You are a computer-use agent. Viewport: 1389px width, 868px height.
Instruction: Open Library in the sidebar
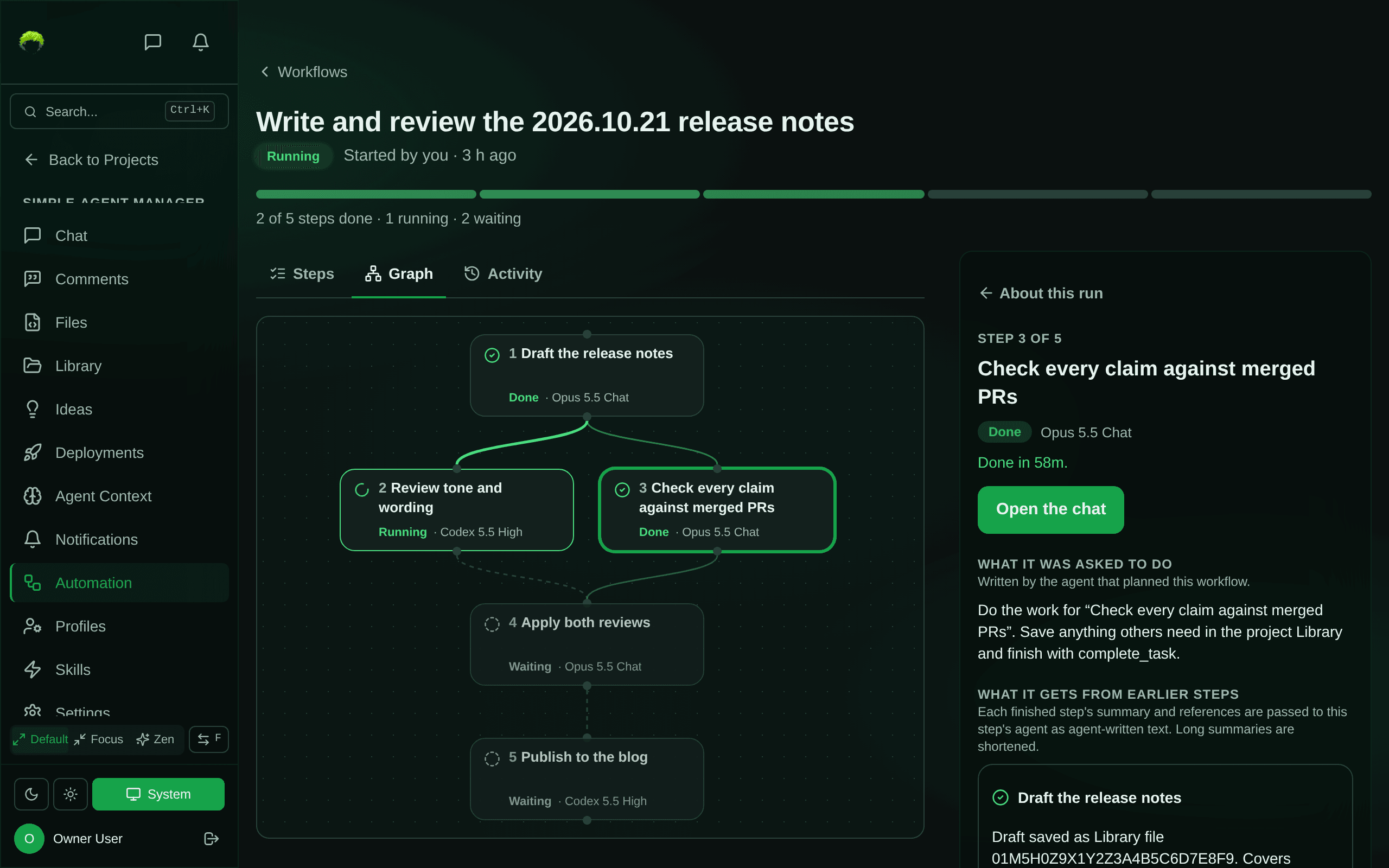(119, 366)
